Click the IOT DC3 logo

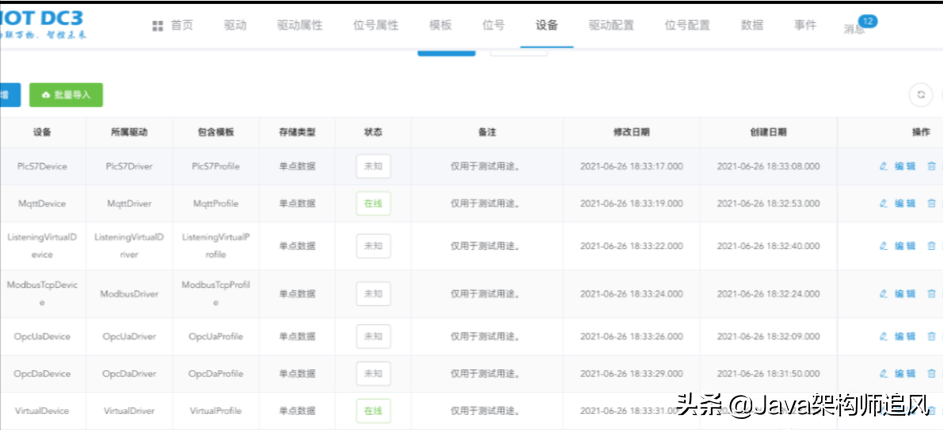[42, 24]
